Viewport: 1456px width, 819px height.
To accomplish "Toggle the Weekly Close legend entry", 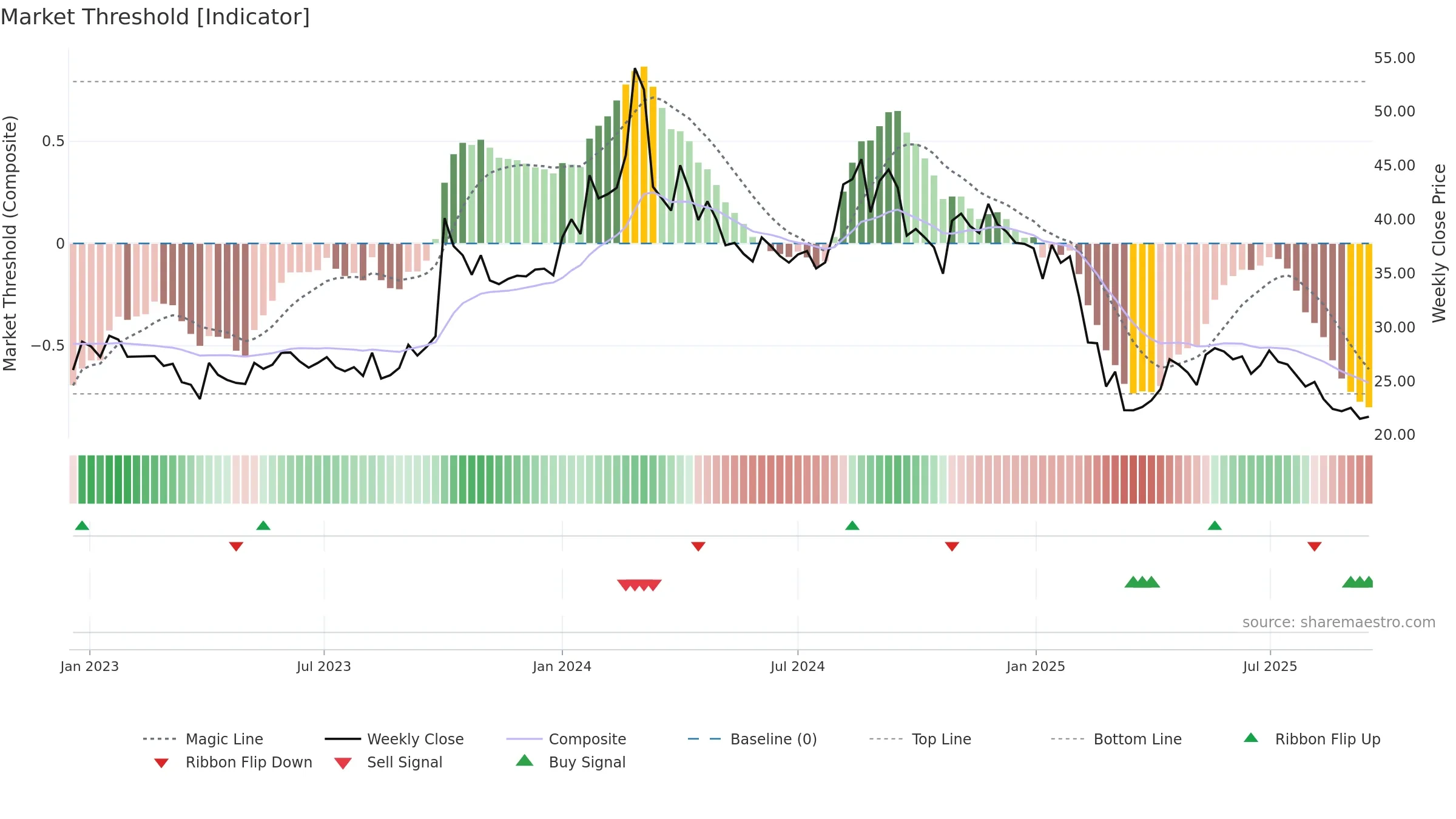I will coord(394,739).
